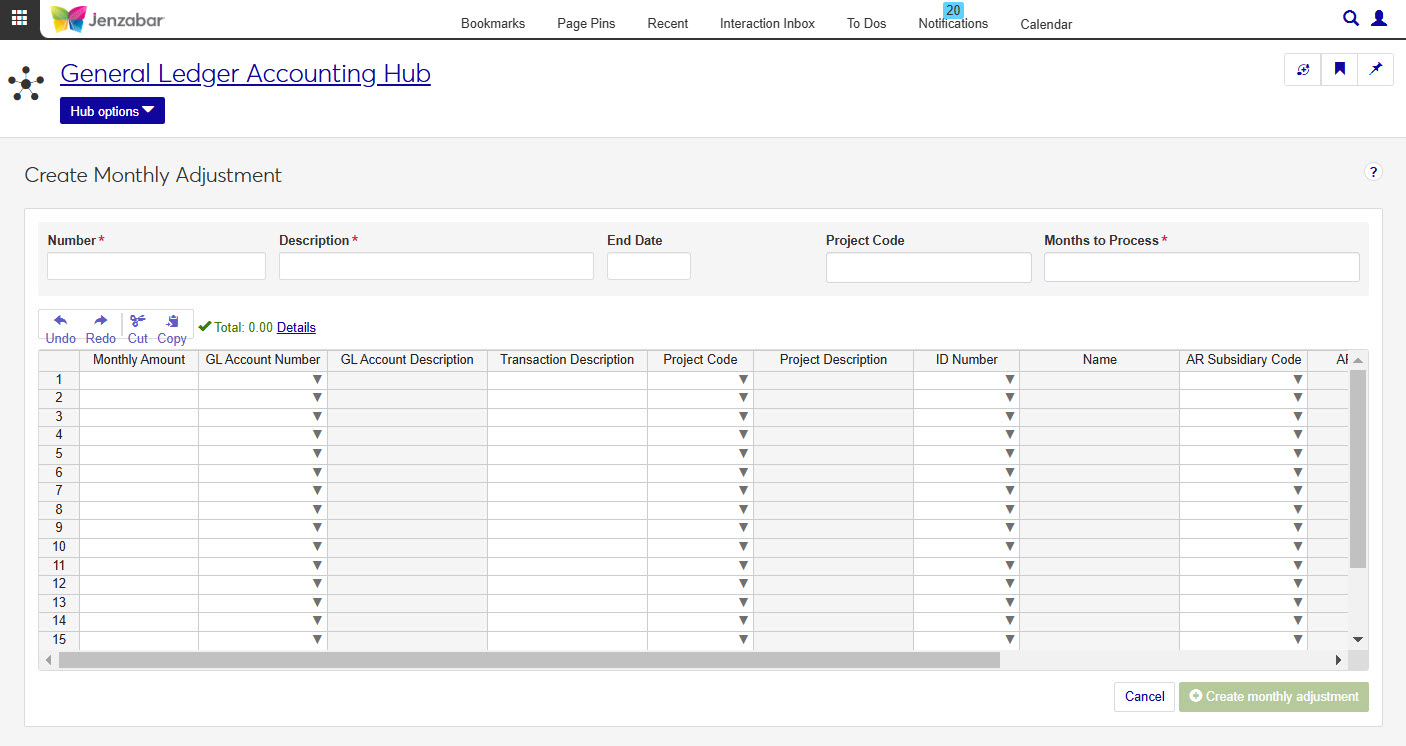This screenshot has height=746, width=1406.
Task: Open ID Number dropdown in row 5
Action: (1009, 453)
